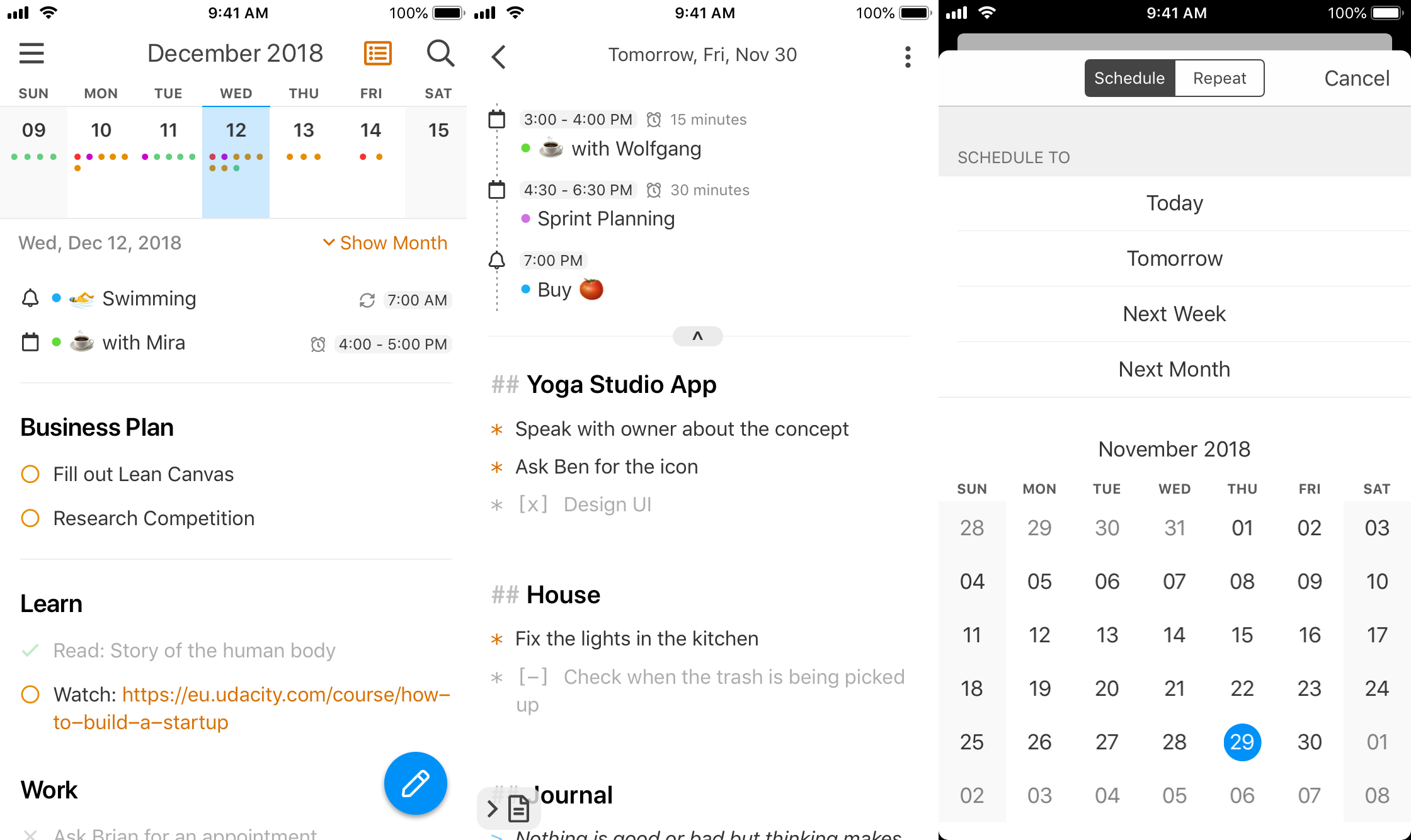Click the alarm clock icon for with Wolfgang
The image size is (1411, 840).
pos(654,119)
